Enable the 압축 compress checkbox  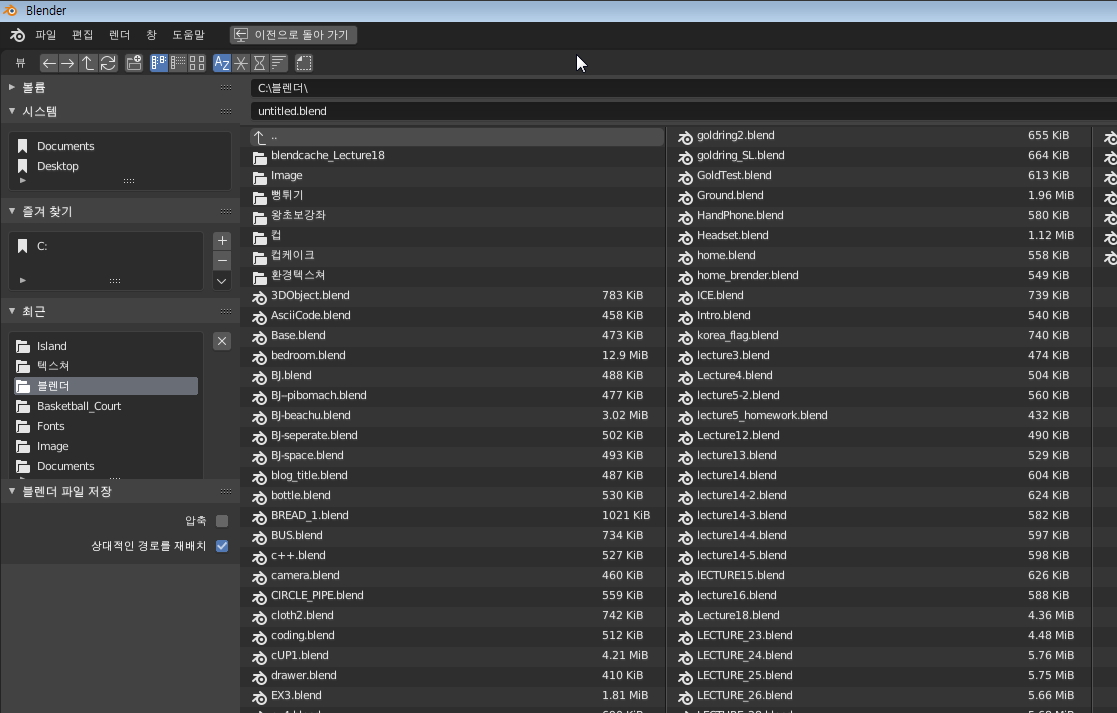[x=222, y=521]
